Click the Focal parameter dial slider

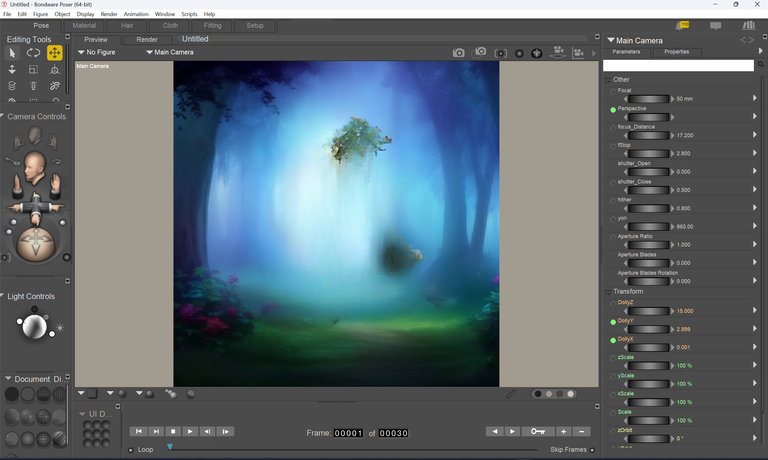click(x=648, y=99)
